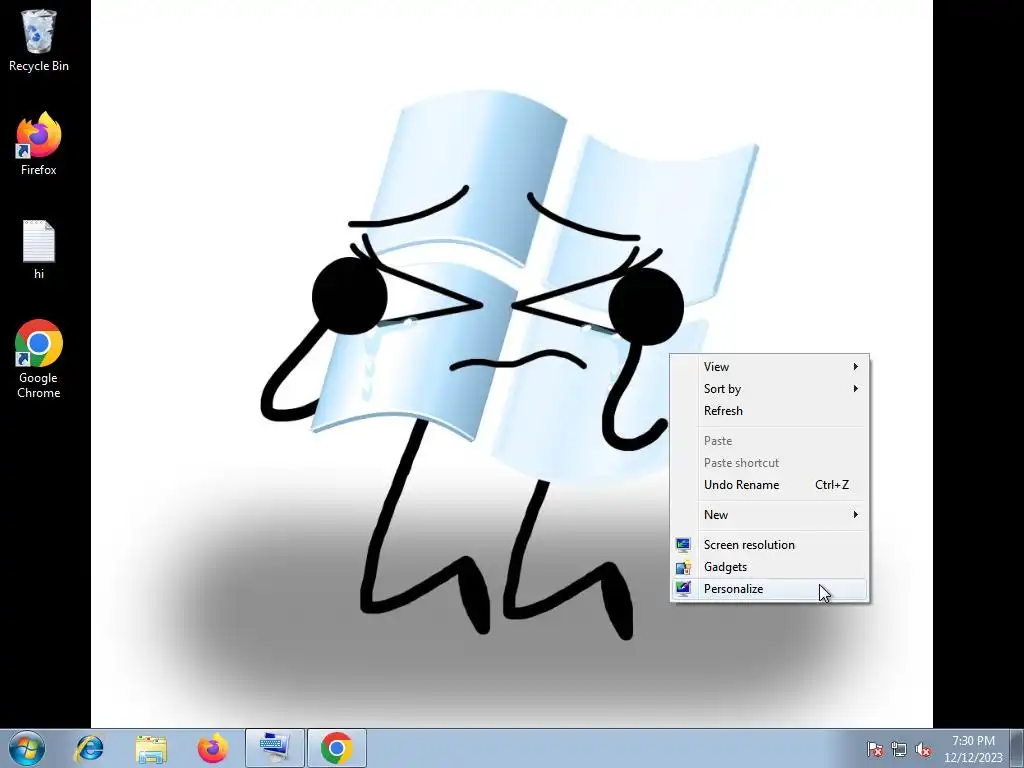Open the Action Center flag tray icon
Image resolution: width=1024 pixels, height=768 pixels.
[874, 749]
